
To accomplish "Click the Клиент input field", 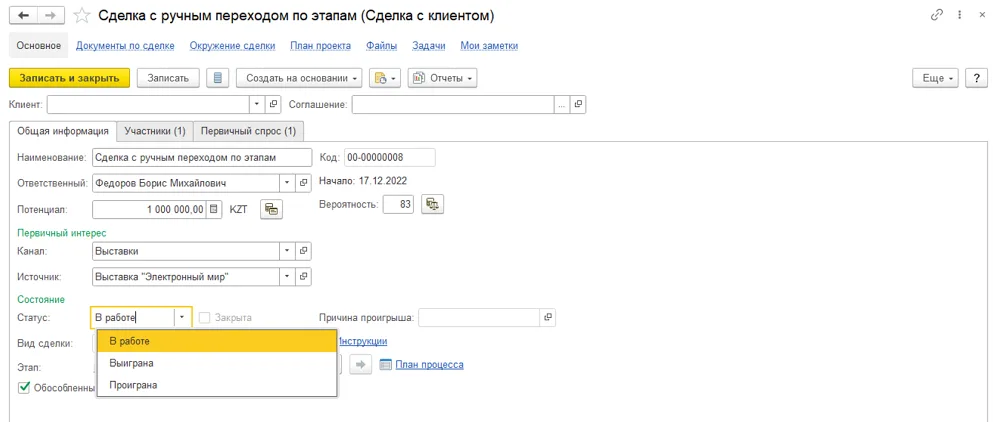I will click(148, 104).
